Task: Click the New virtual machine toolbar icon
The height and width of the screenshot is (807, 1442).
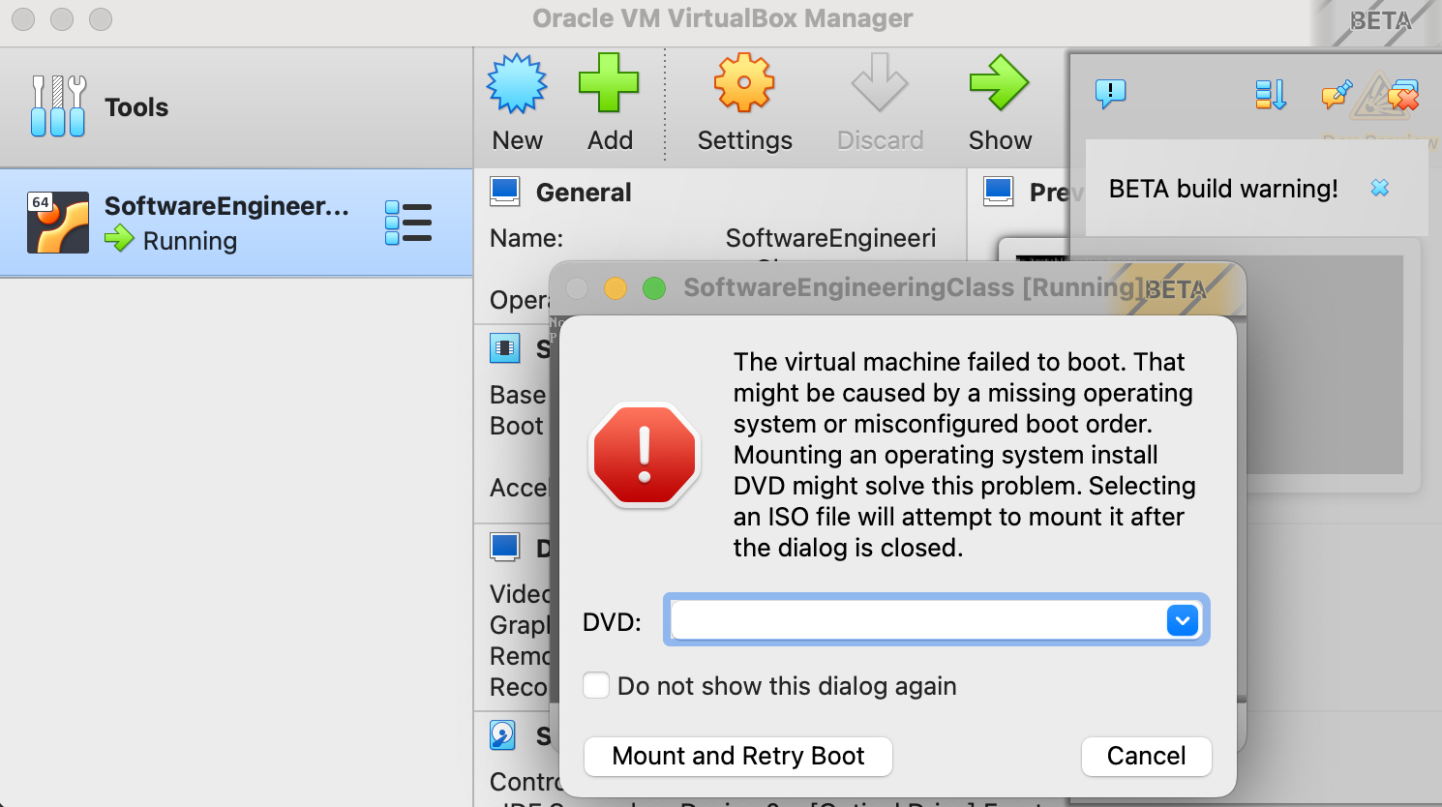Action: 517,83
